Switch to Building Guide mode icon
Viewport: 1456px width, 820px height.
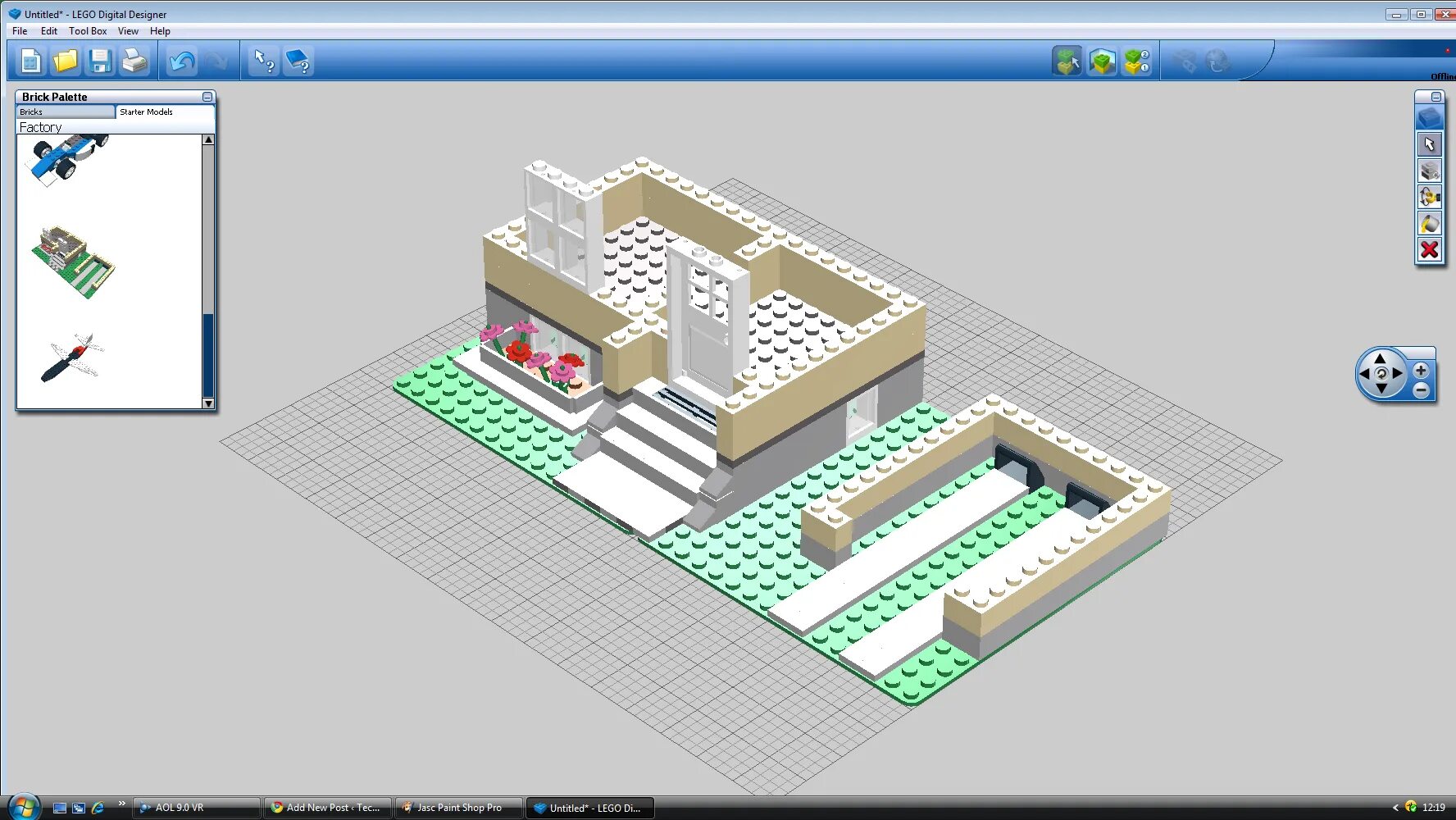(1136, 61)
